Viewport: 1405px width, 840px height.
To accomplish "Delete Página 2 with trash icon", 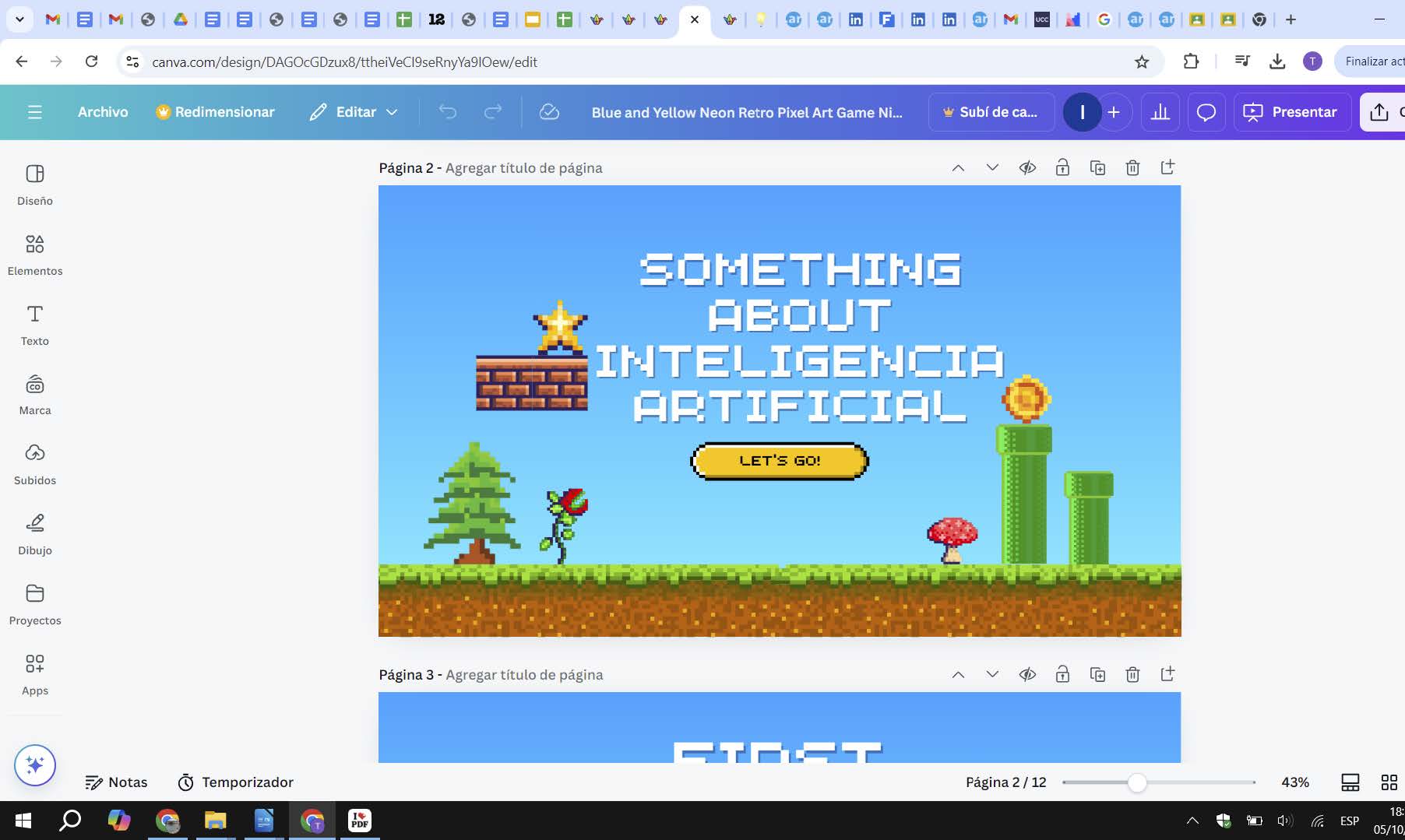I will click(x=1132, y=167).
